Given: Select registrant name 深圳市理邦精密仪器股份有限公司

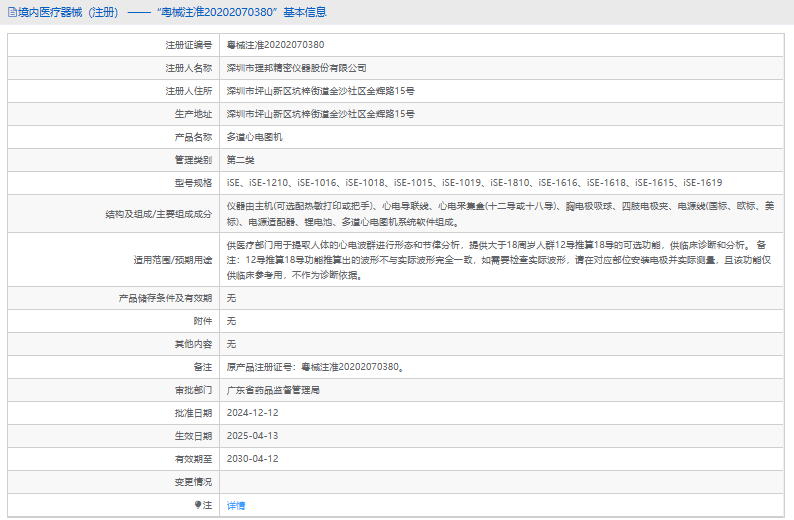Looking at the screenshot, I should pos(296,68).
